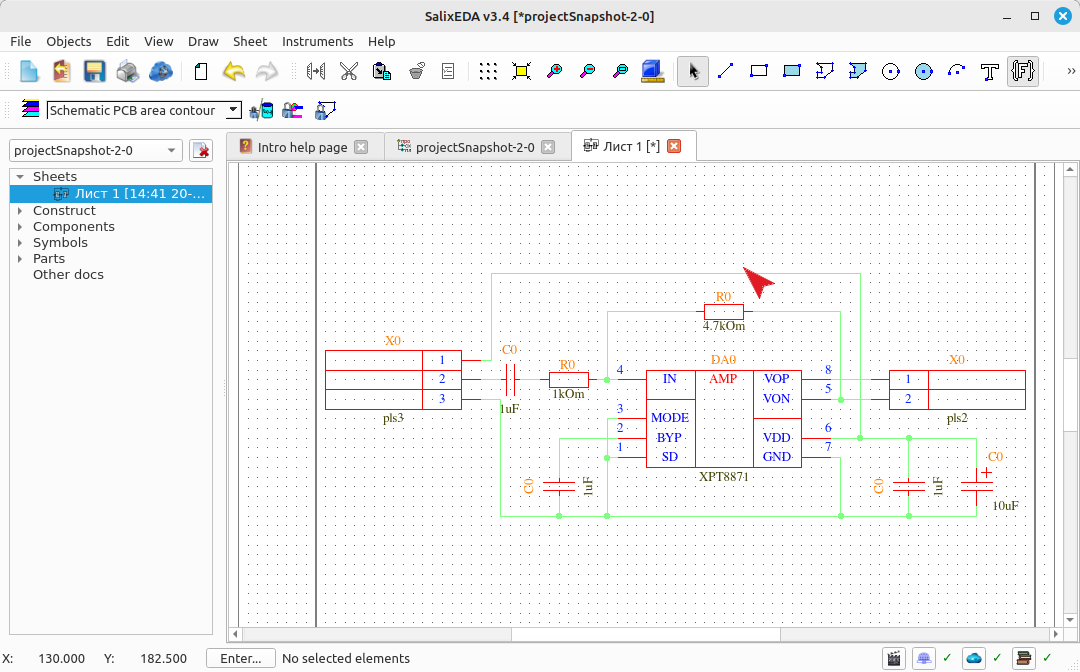The width and height of the screenshot is (1080, 672).
Task: Select the arc drawing tool
Action: (x=957, y=71)
